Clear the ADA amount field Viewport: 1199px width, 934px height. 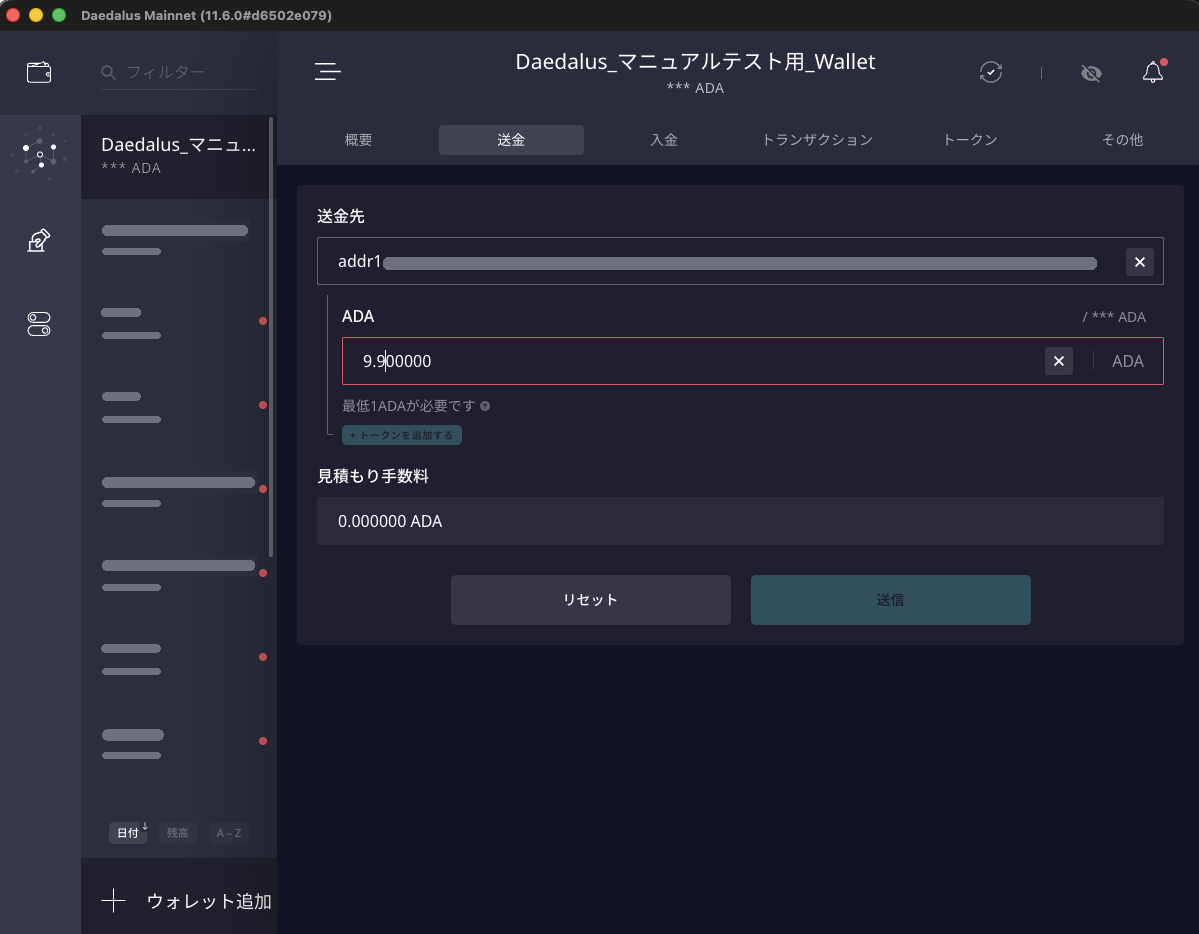pyautogui.click(x=1058, y=361)
